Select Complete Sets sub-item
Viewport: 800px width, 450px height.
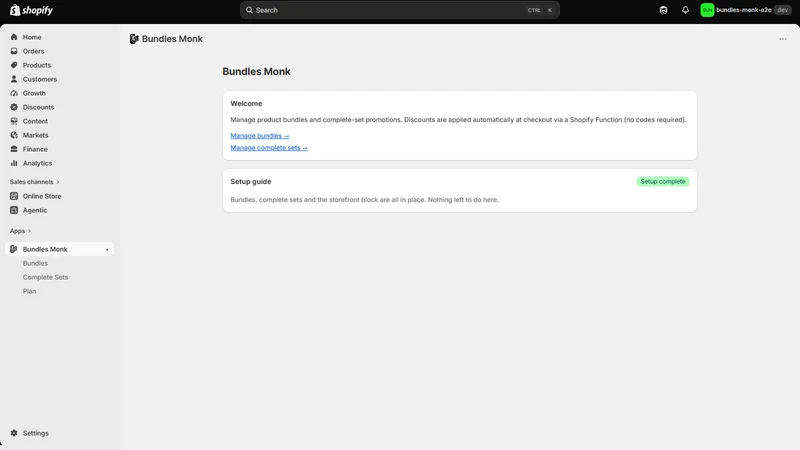coord(45,277)
